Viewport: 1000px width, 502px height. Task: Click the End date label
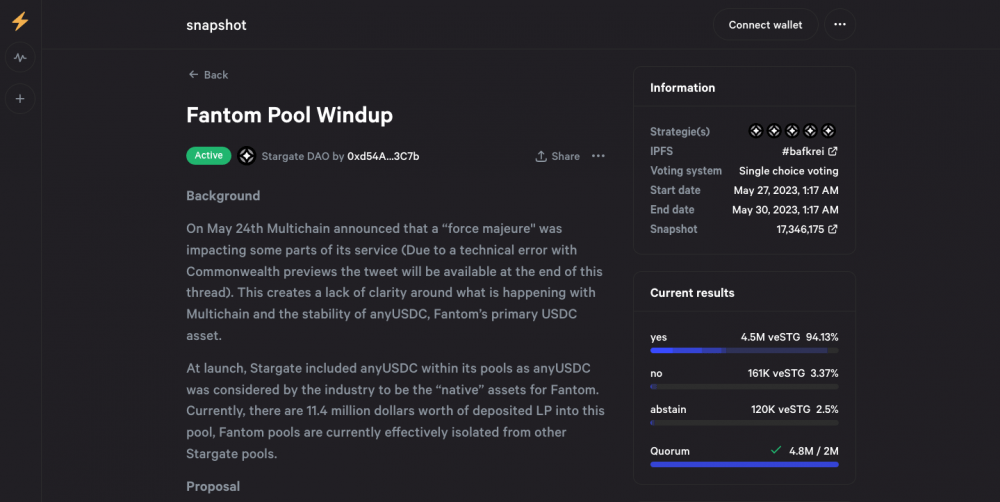672,209
